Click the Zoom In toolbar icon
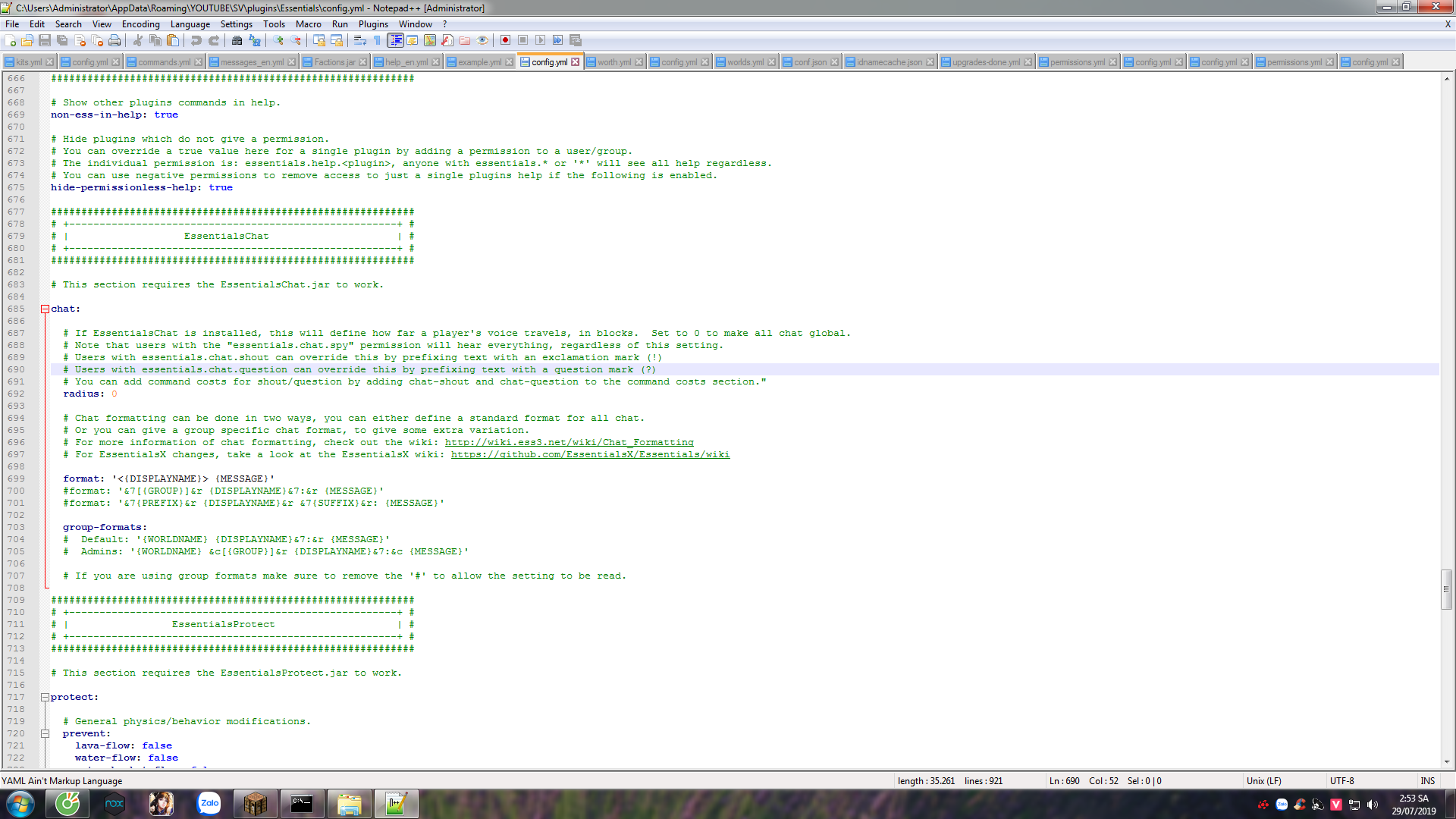The height and width of the screenshot is (819, 1456). click(x=278, y=40)
